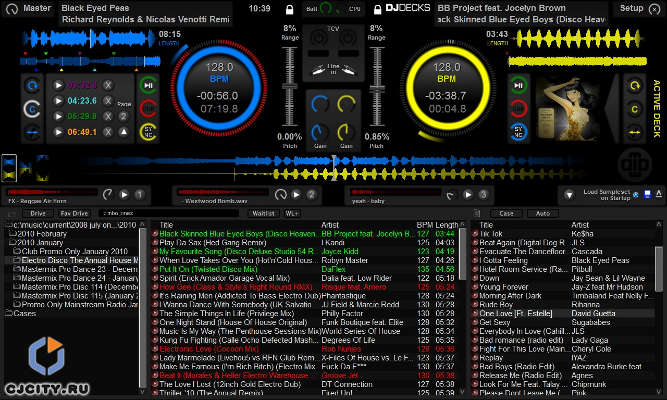Select Mastermix Pro Dance 23 folder

(x=80, y=269)
